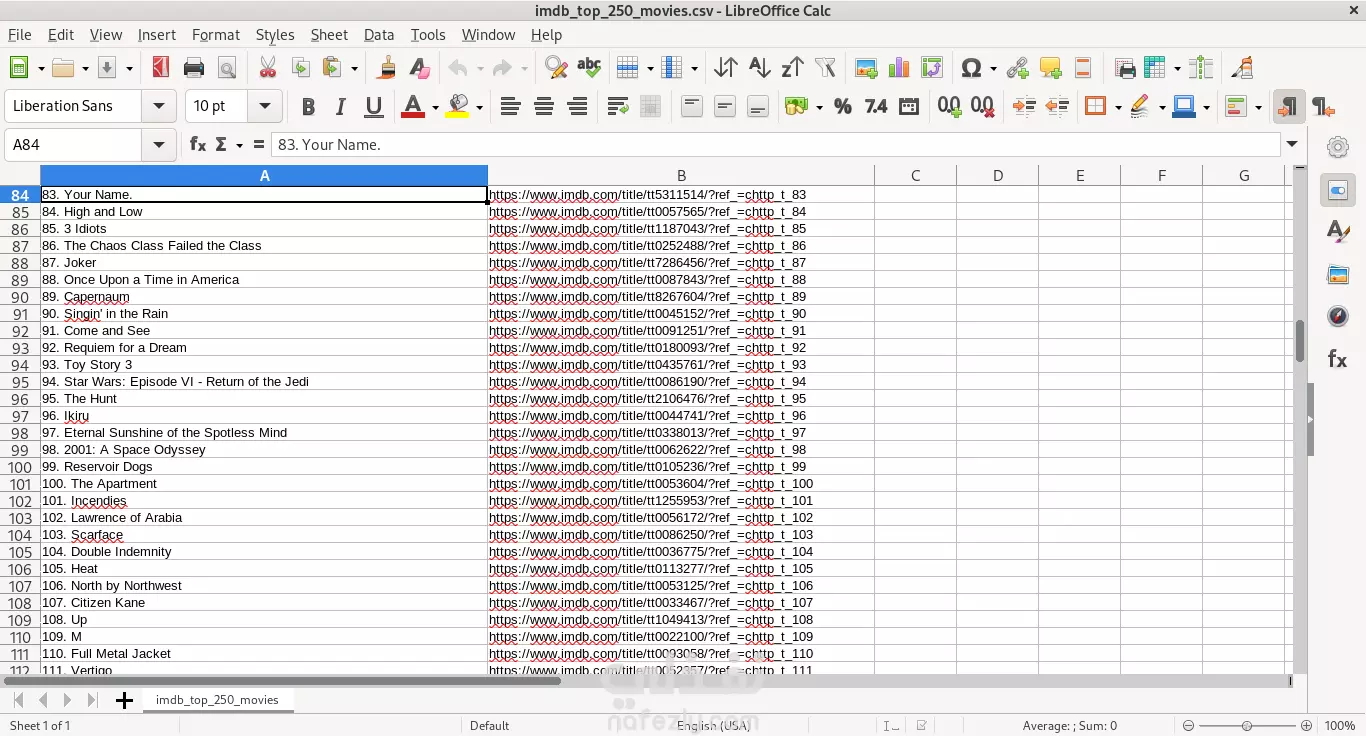Image resolution: width=1366 pixels, height=736 pixels.
Task: Toggle Align Right
Action: pos(577,106)
